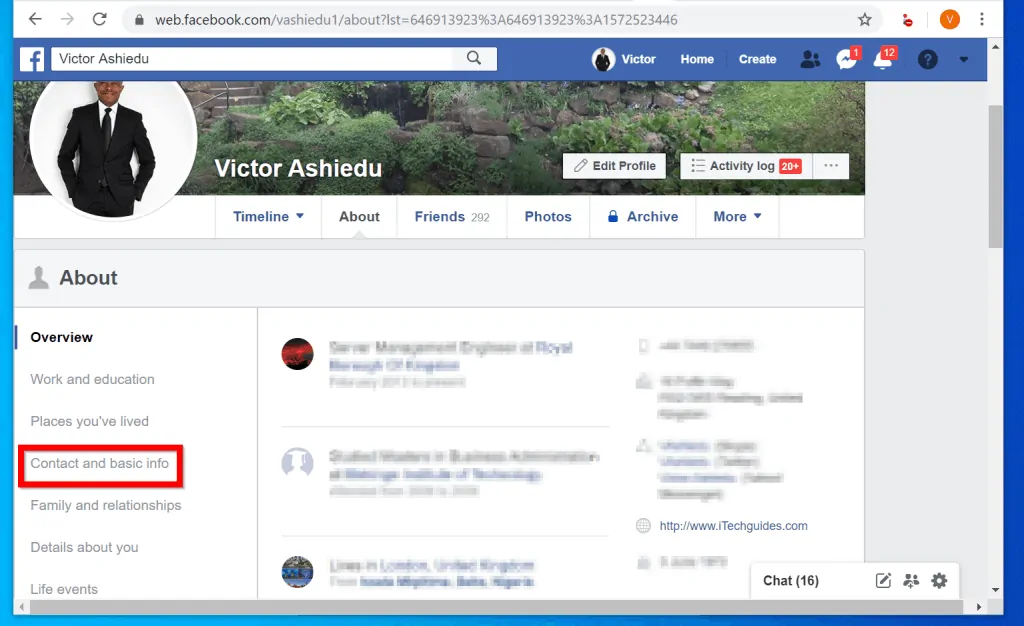Click the London city photo thumbnail

tap(297, 572)
